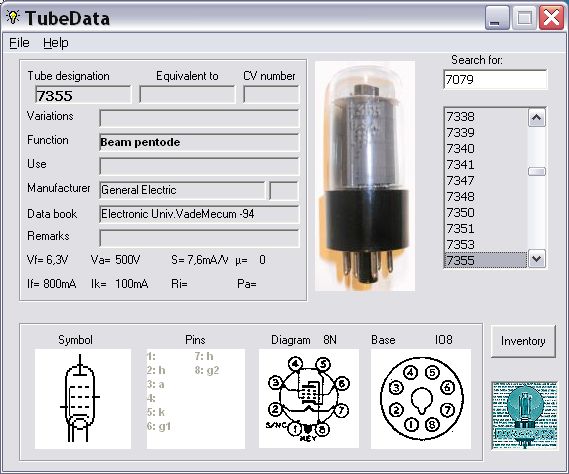
Task: Click the list scroll up arrow
Action: 537,118
